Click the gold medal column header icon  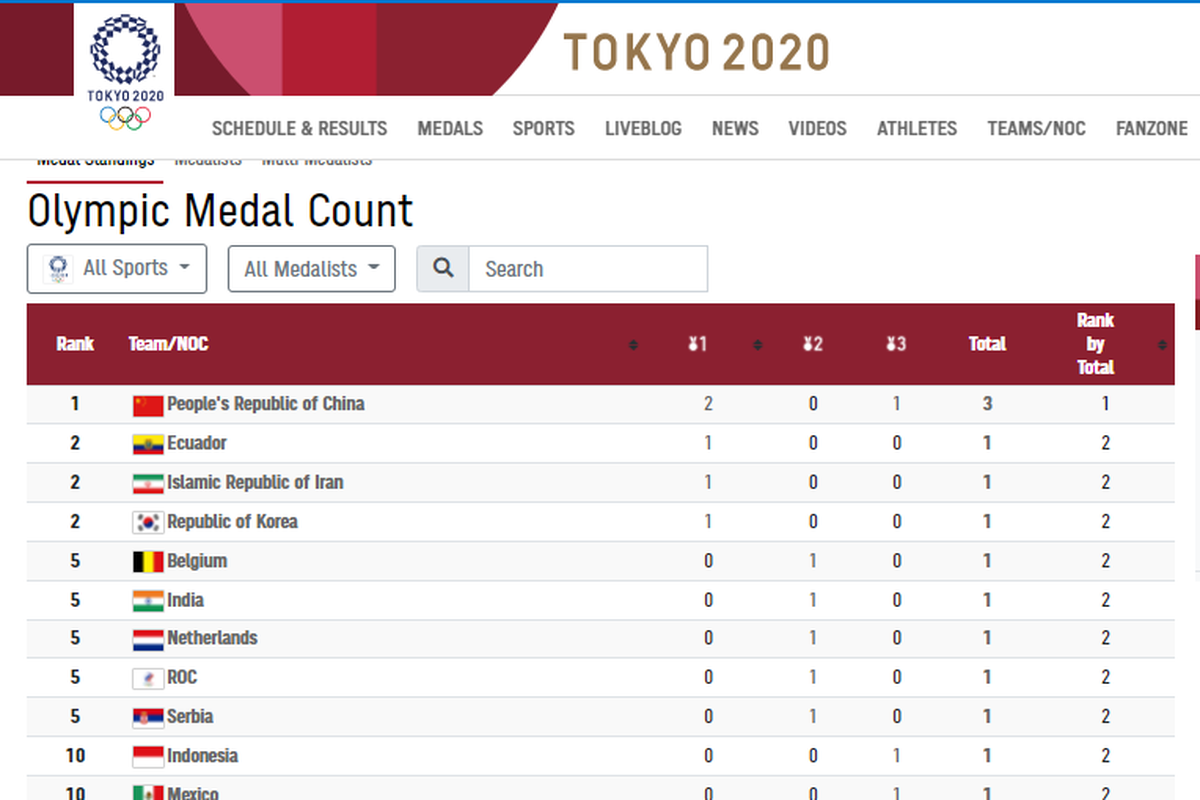click(698, 344)
